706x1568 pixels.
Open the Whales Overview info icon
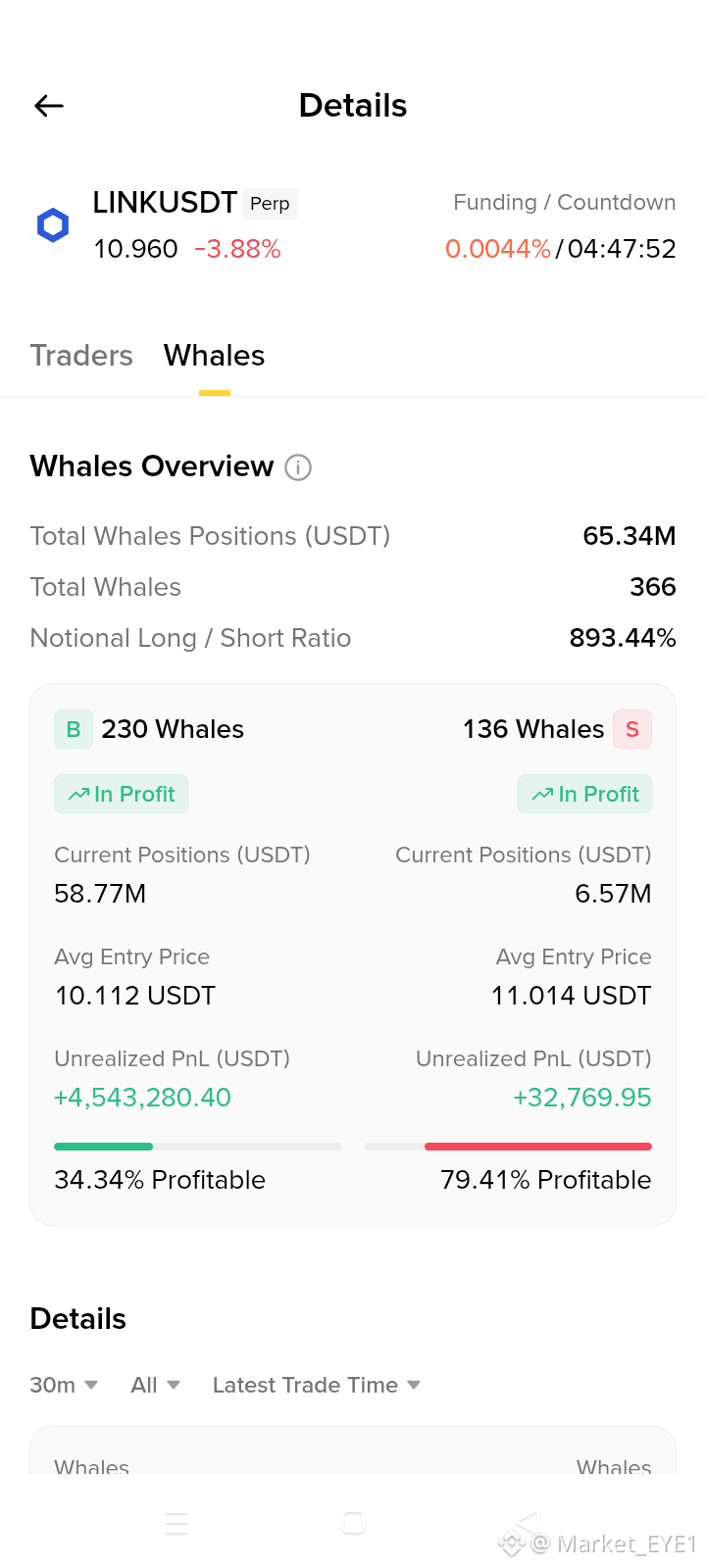coord(298,467)
